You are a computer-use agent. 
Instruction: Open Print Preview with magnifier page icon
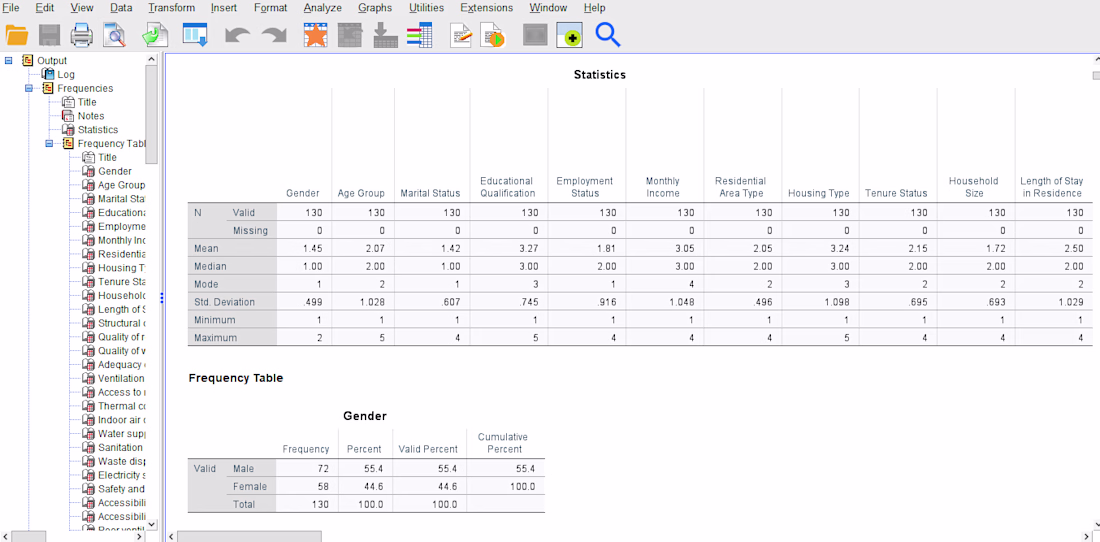(114, 35)
